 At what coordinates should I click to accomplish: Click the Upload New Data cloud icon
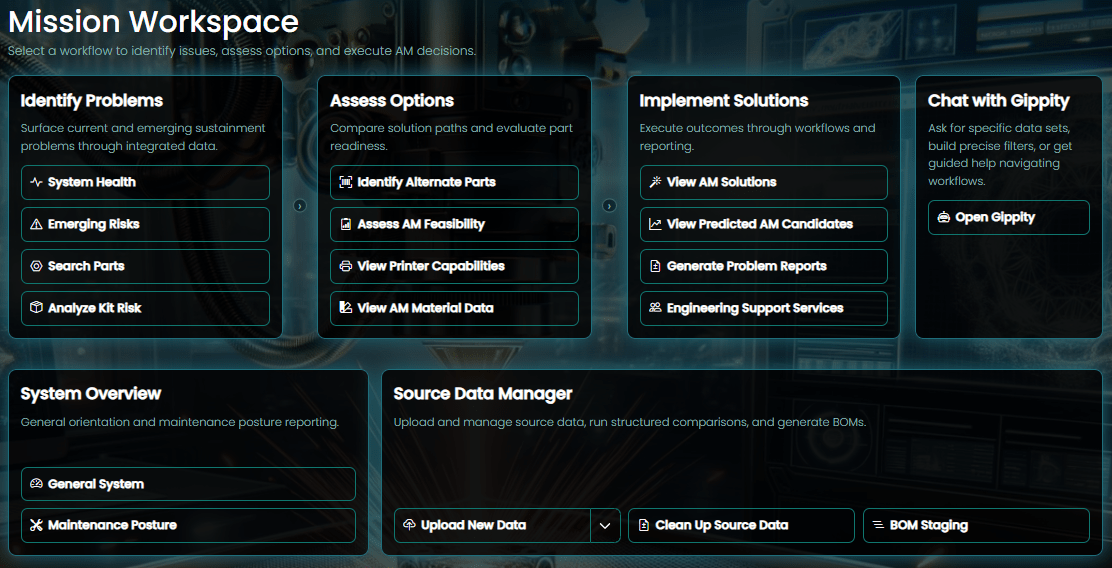409,525
